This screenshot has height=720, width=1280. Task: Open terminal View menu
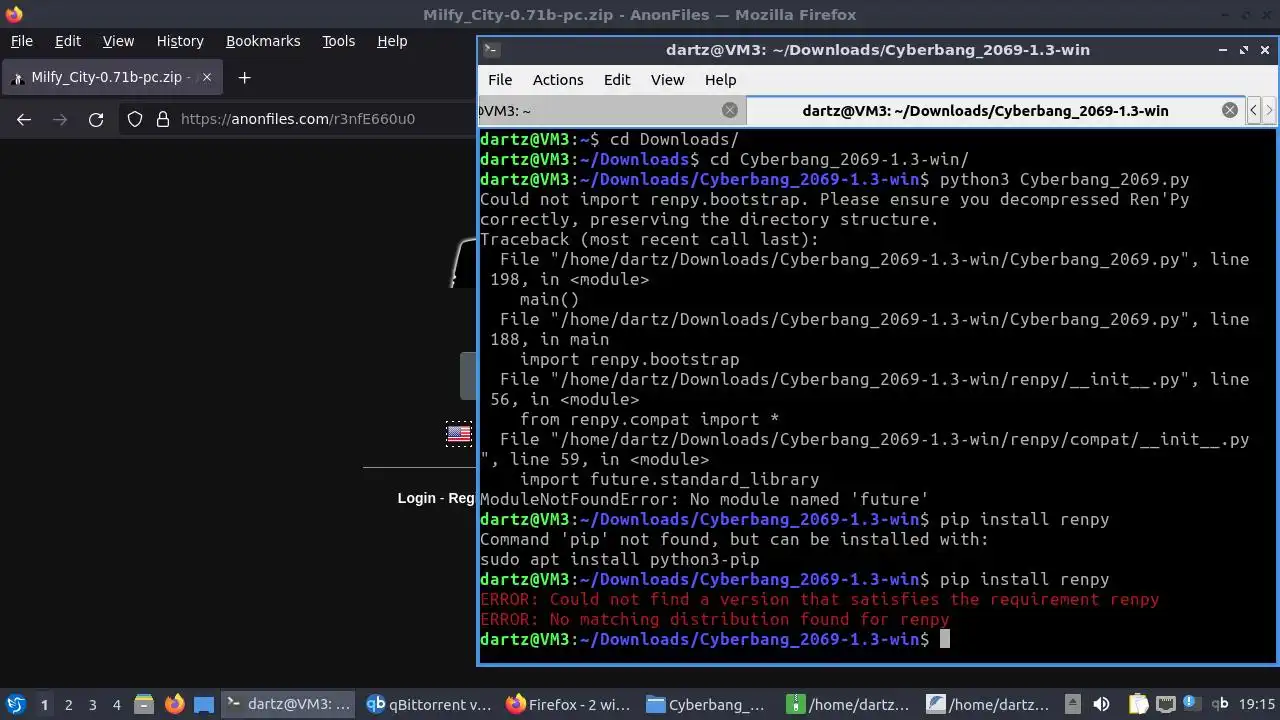[x=668, y=80]
